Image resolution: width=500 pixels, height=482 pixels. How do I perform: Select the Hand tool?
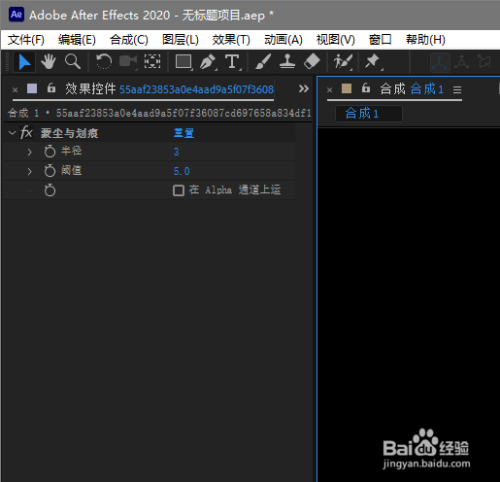click(48, 62)
